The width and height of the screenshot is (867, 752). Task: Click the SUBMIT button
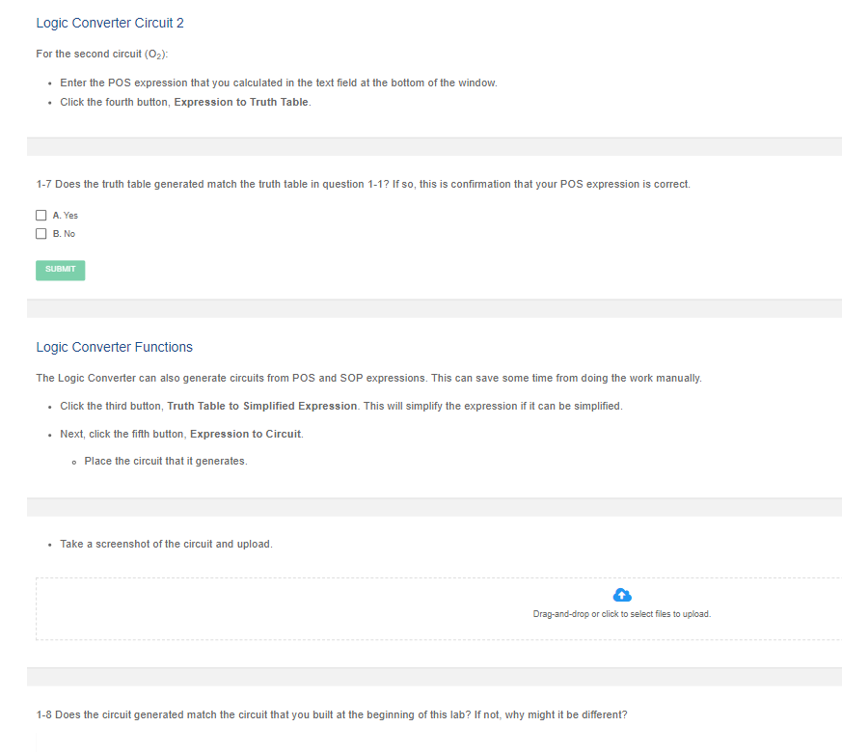click(60, 269)
